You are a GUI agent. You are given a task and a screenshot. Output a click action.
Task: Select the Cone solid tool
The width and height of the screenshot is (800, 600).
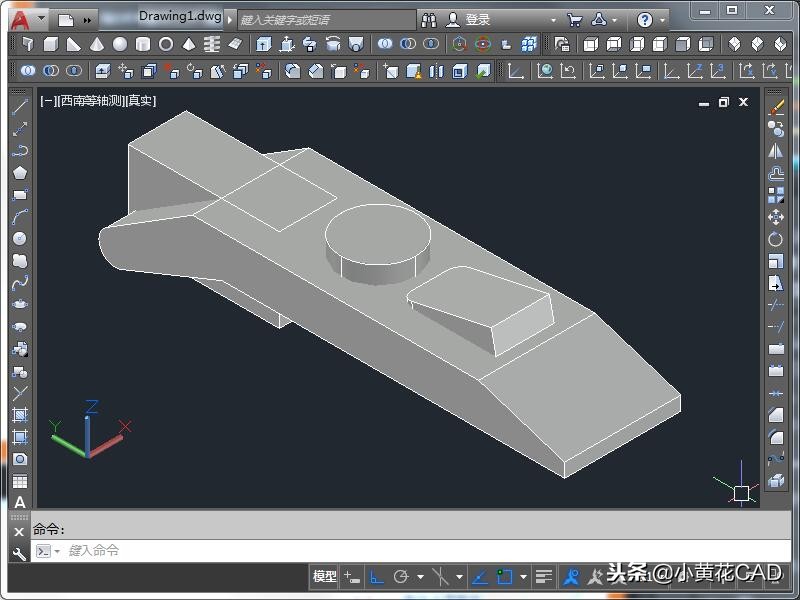pyautogui.click(x=97, y=45)
